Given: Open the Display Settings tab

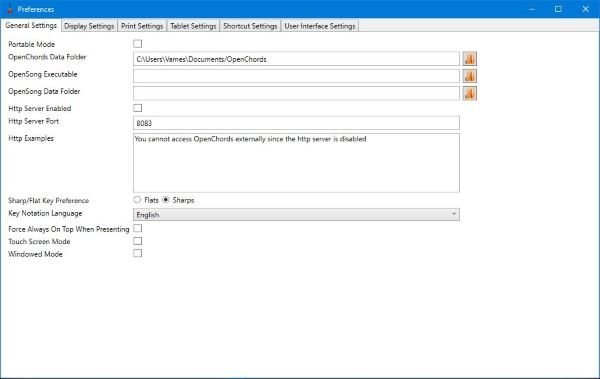Looking at the screenshot, I should 89,26.
